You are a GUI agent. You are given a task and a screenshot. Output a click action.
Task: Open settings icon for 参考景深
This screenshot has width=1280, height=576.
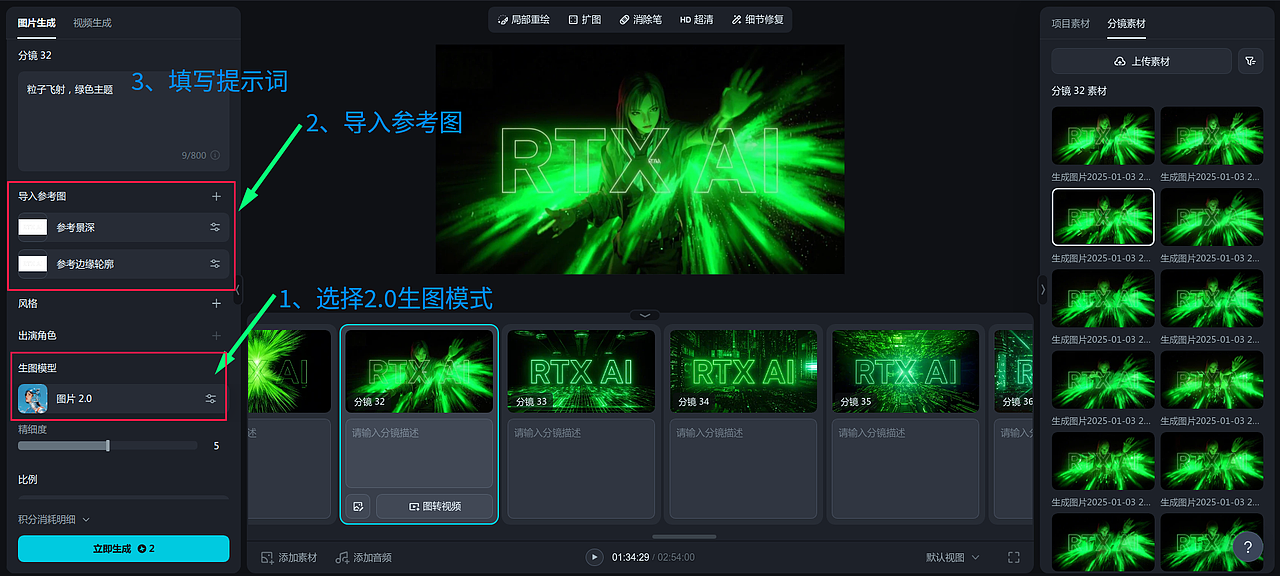215,227
